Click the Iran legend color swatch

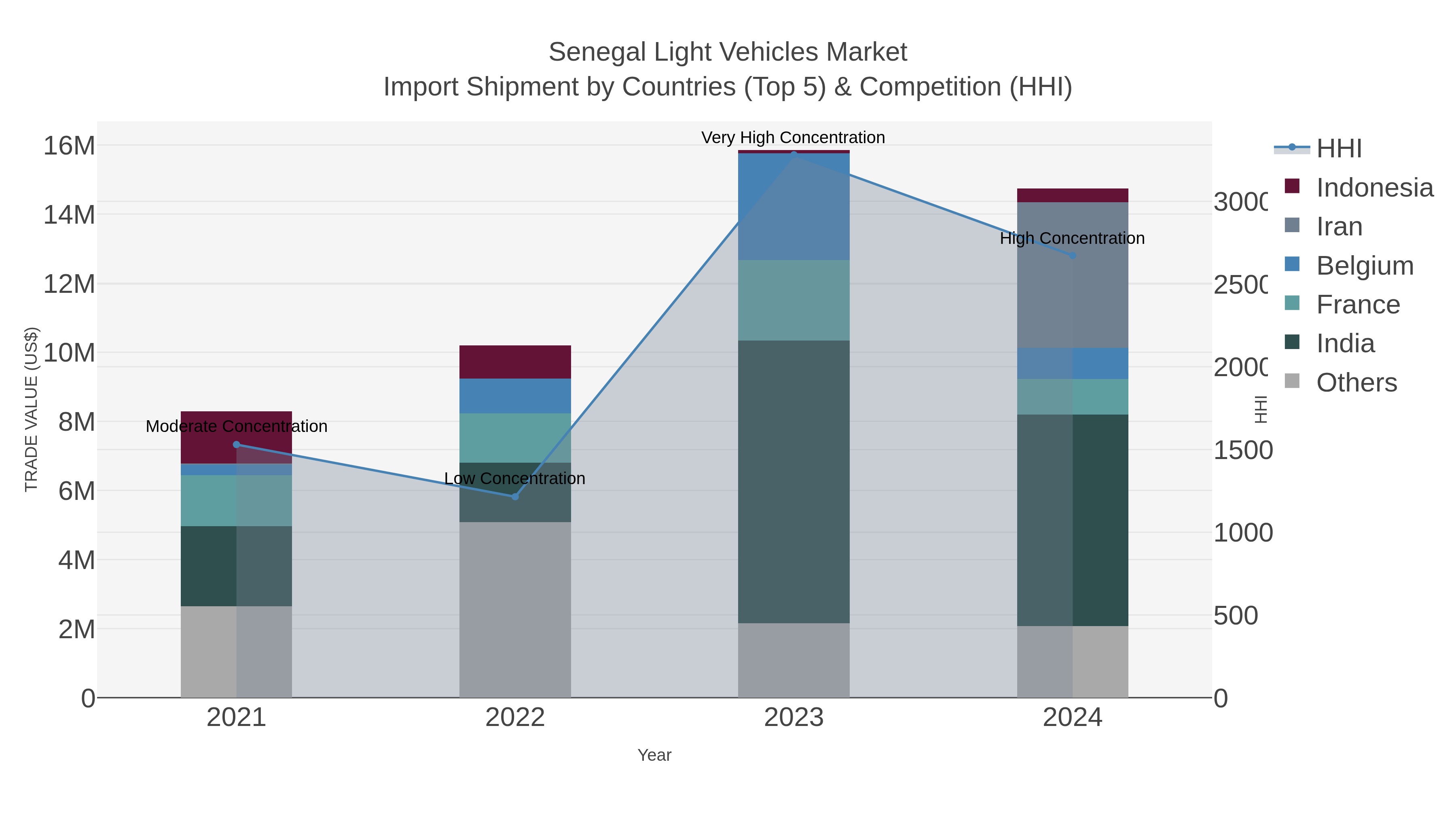coord(1291,225)
